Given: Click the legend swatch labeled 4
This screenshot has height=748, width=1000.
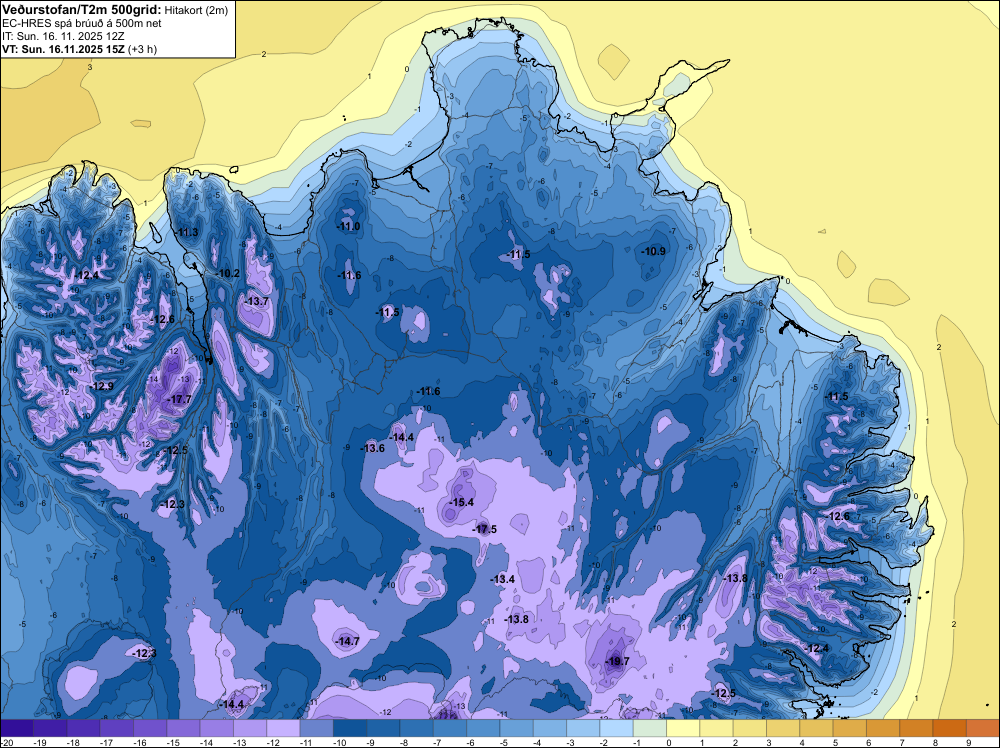Looking at the screenshot, I should [816, 727].
